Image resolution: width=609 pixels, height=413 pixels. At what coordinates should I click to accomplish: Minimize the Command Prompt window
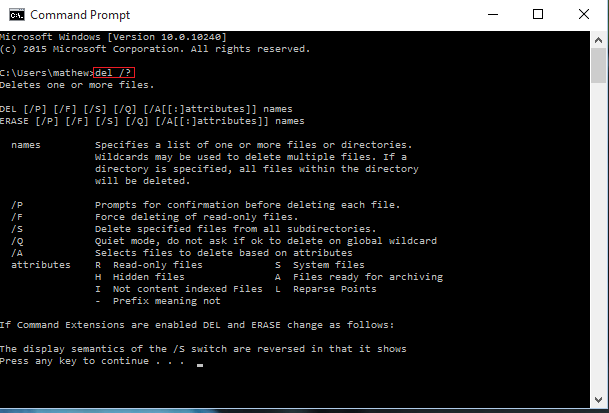pos(490,15)
